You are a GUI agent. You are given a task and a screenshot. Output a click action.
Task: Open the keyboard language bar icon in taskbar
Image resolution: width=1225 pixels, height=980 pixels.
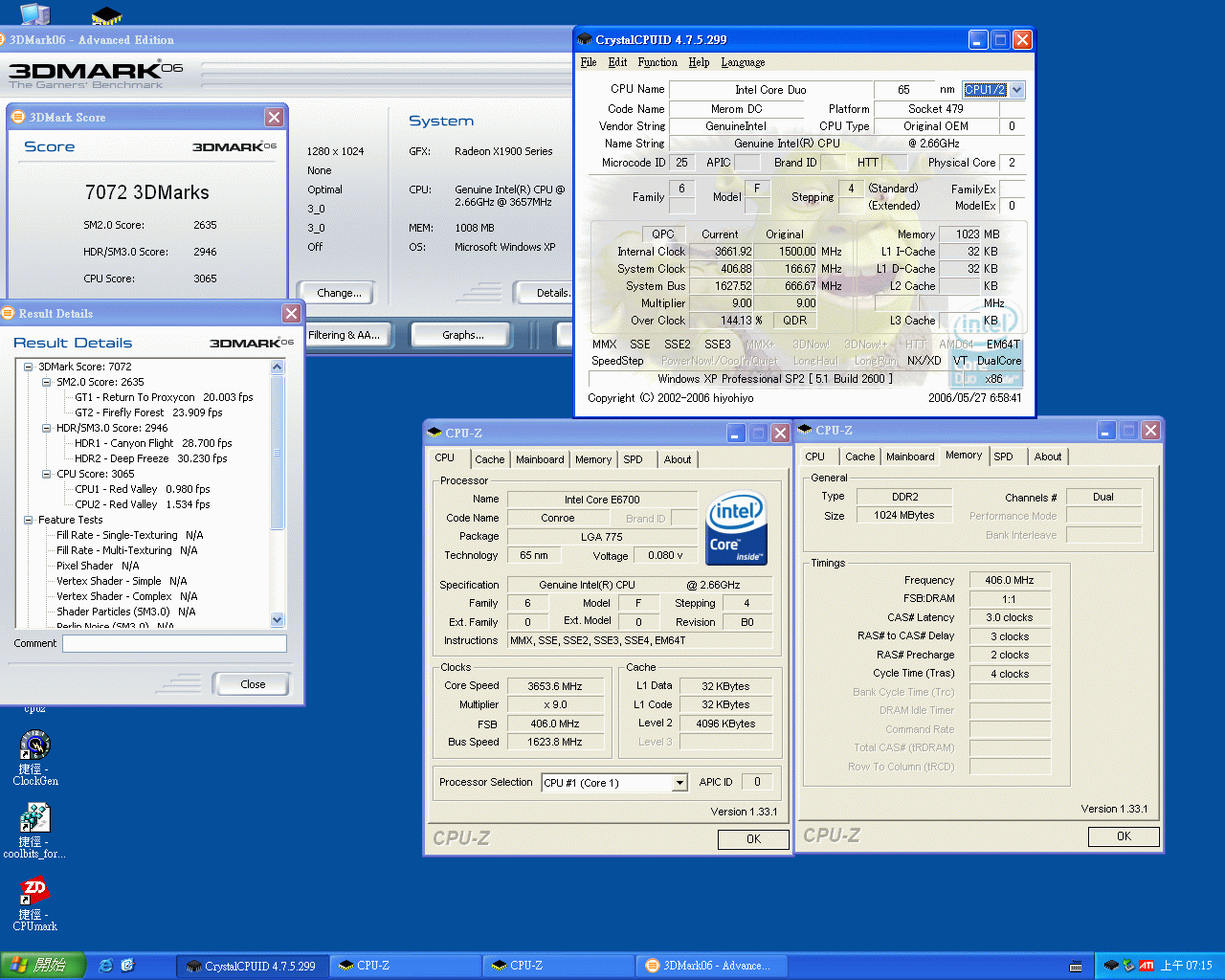tap(1076, 967)
